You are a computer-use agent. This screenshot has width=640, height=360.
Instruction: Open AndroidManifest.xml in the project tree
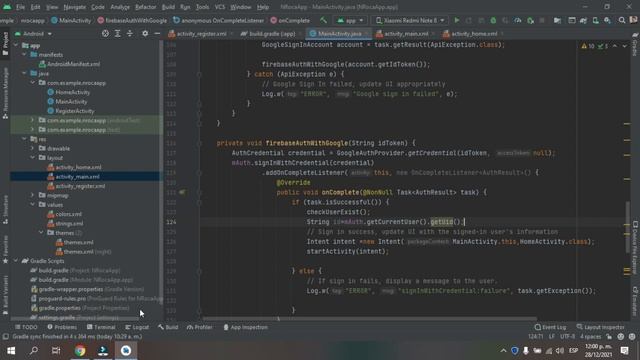[69, 64]
